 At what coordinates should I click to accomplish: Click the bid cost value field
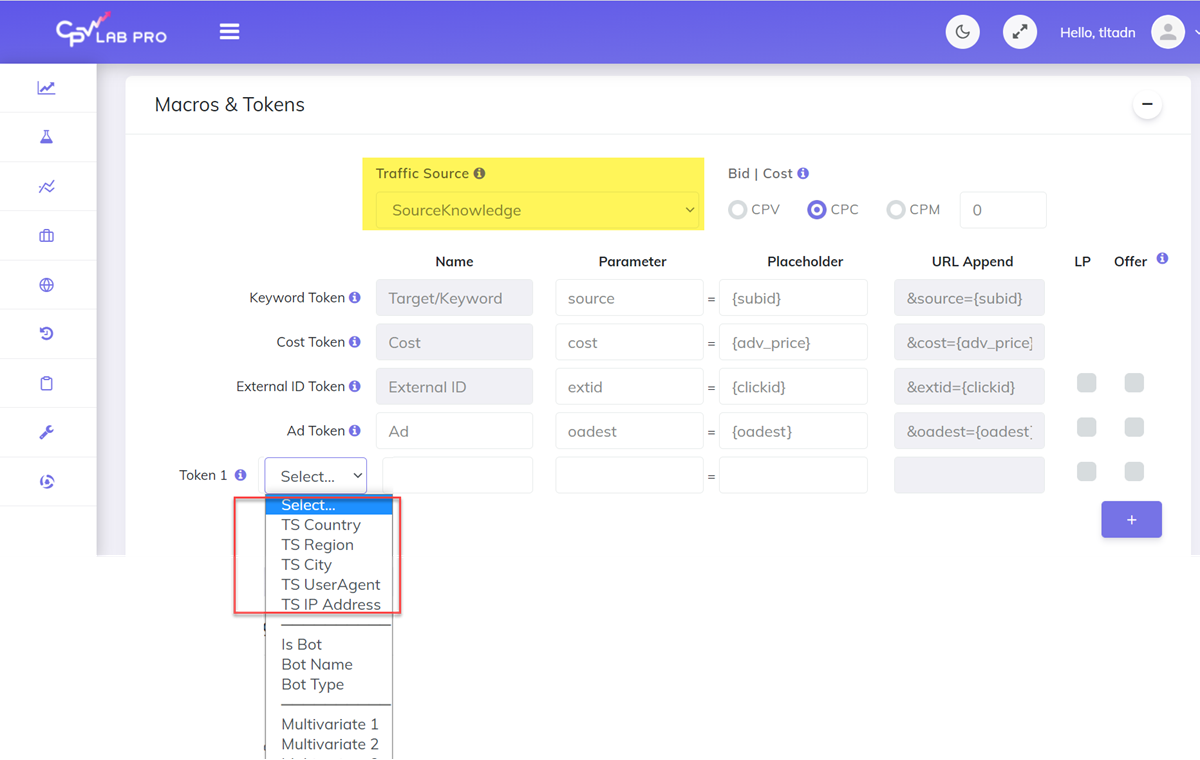pos(1002,210)
